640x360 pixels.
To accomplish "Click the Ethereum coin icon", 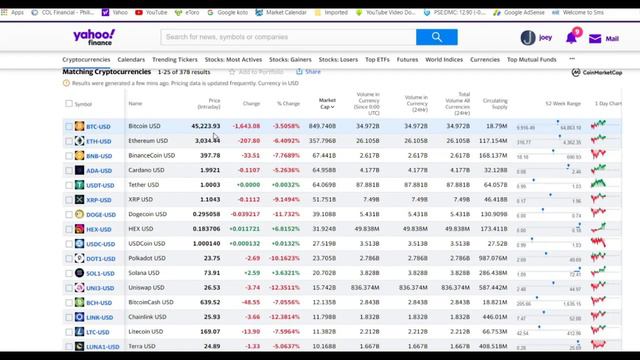I will [x=80, y=141].
